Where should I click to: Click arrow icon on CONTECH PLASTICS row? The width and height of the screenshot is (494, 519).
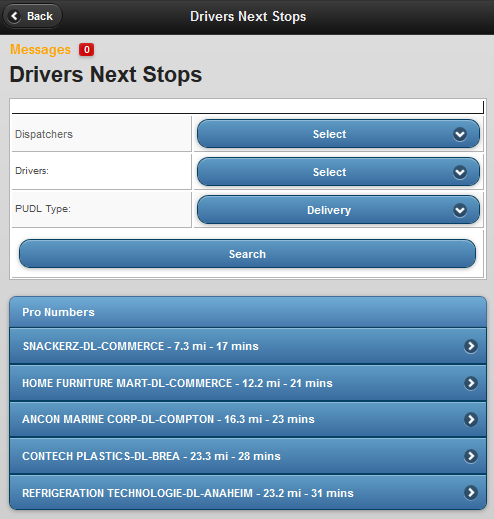(x=471, y=456)
